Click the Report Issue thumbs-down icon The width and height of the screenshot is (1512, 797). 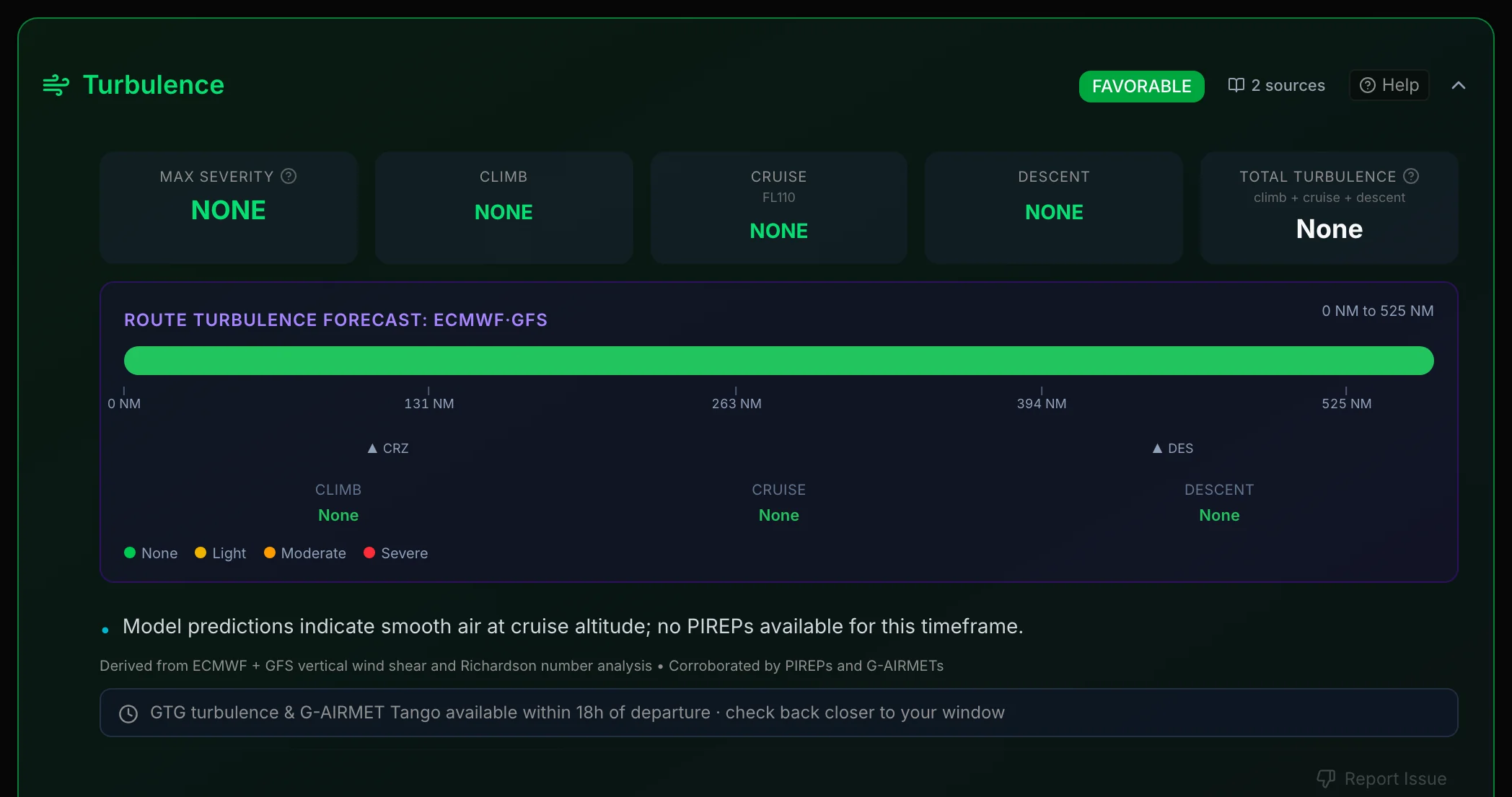tap(1326, 779)
